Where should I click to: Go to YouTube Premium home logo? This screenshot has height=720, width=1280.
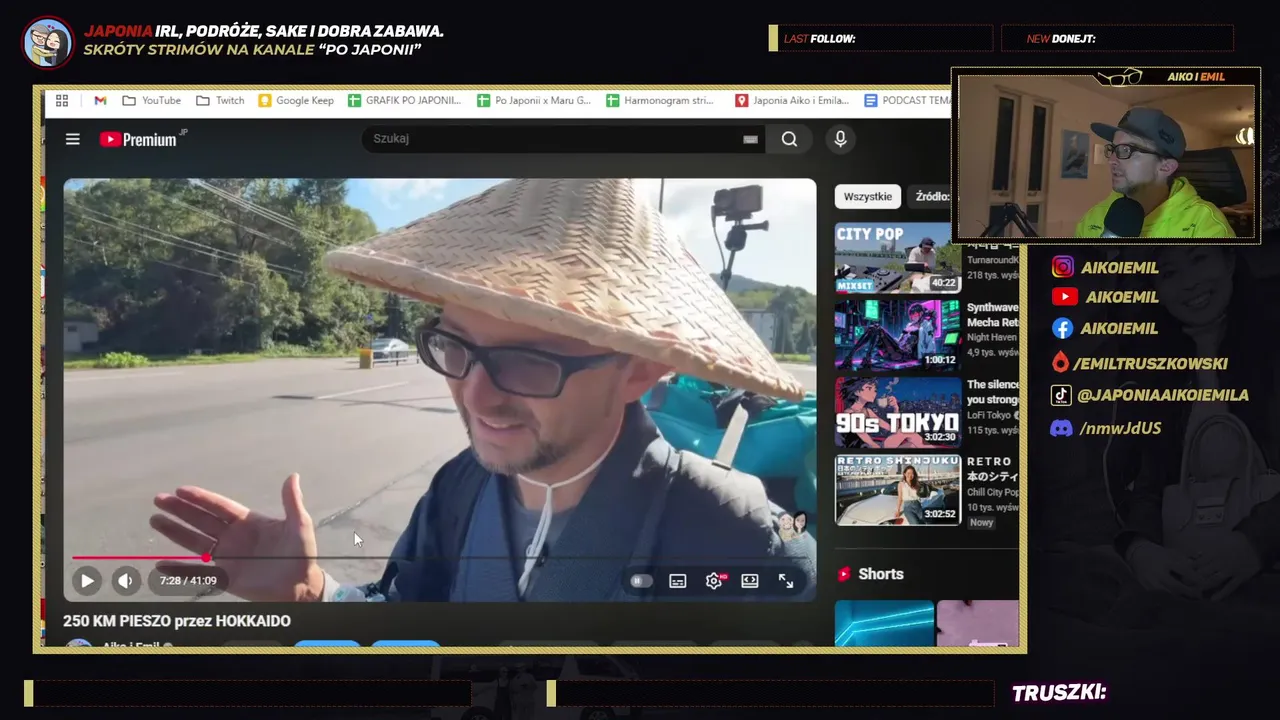point(143,139)
